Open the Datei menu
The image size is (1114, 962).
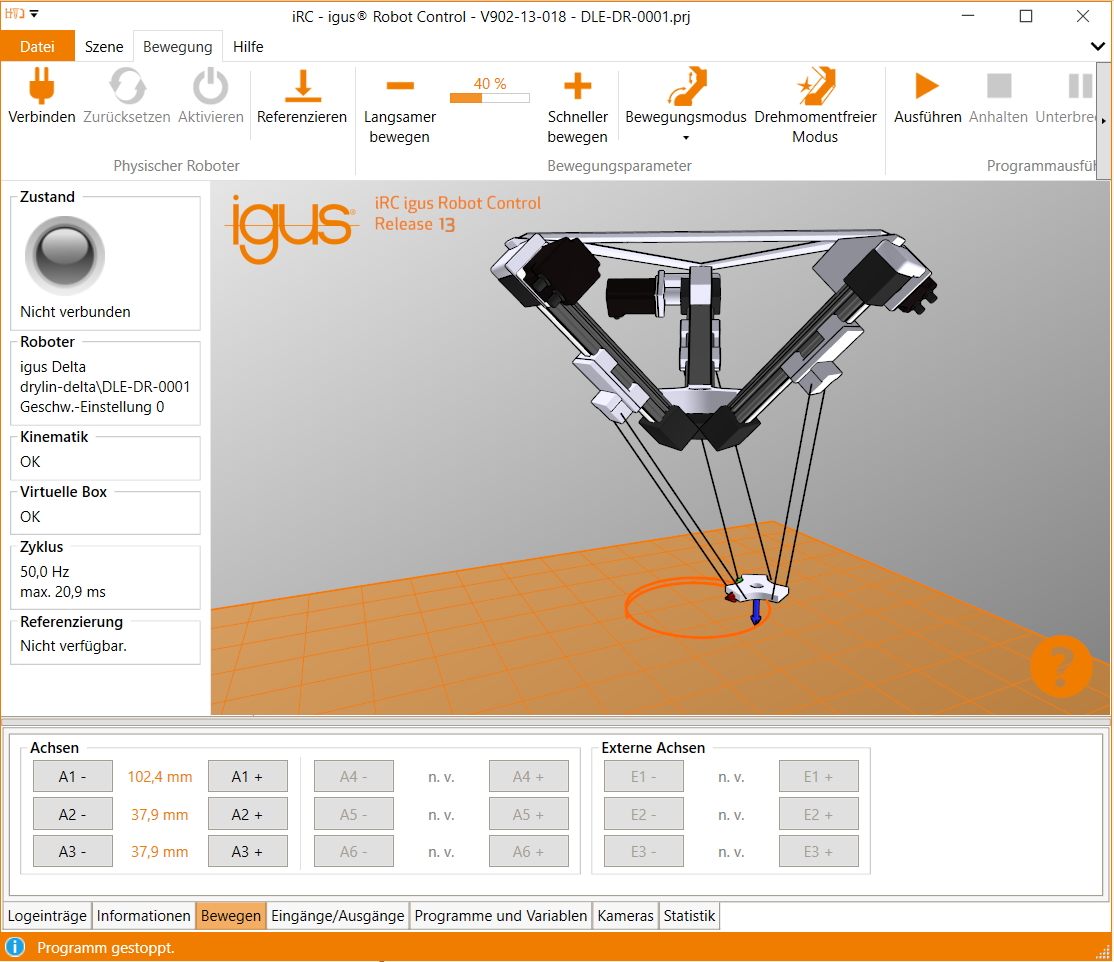tap(38, 46)
